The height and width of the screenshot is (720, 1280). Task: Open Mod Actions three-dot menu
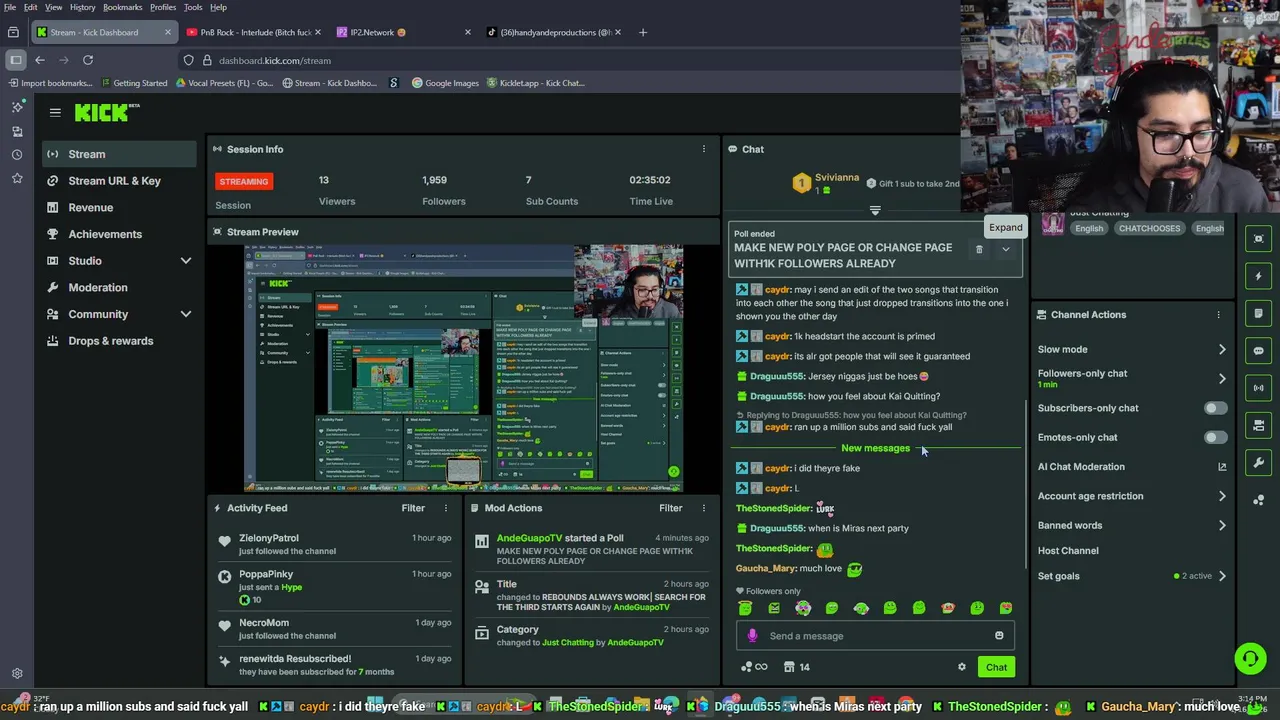pyautogui.click(x=703, y=508)
